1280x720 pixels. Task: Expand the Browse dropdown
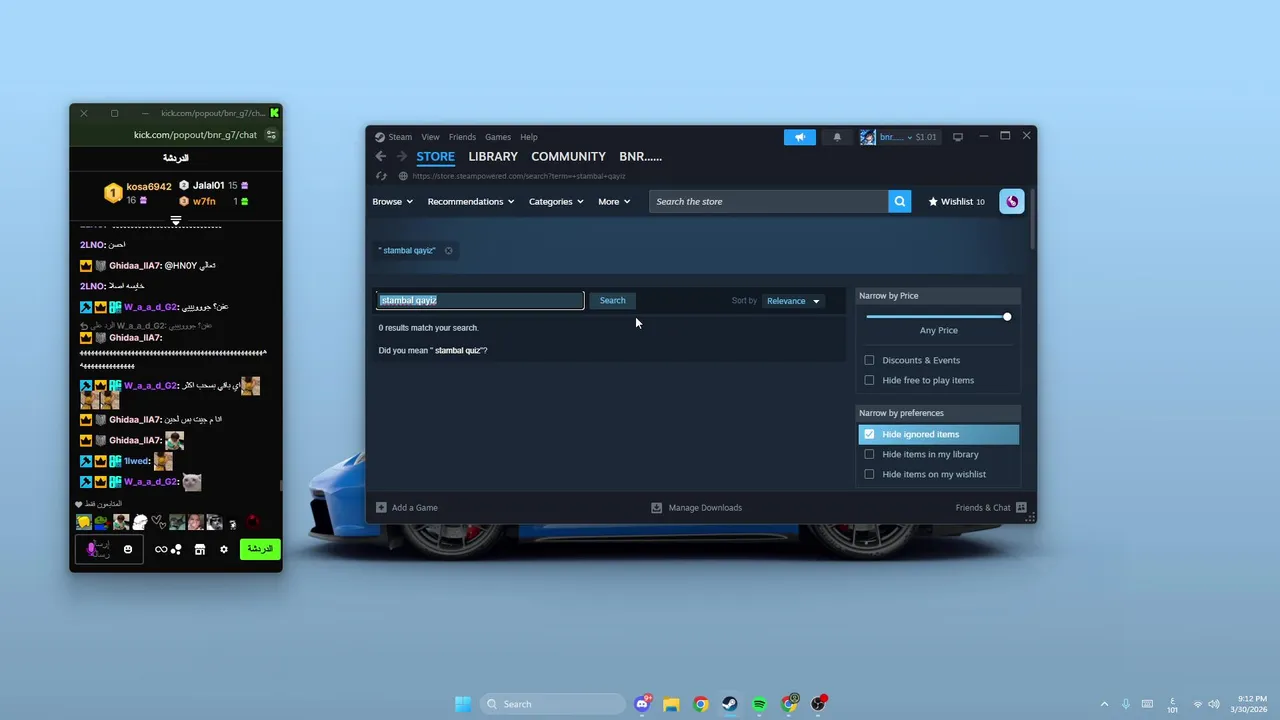point(393,201)
